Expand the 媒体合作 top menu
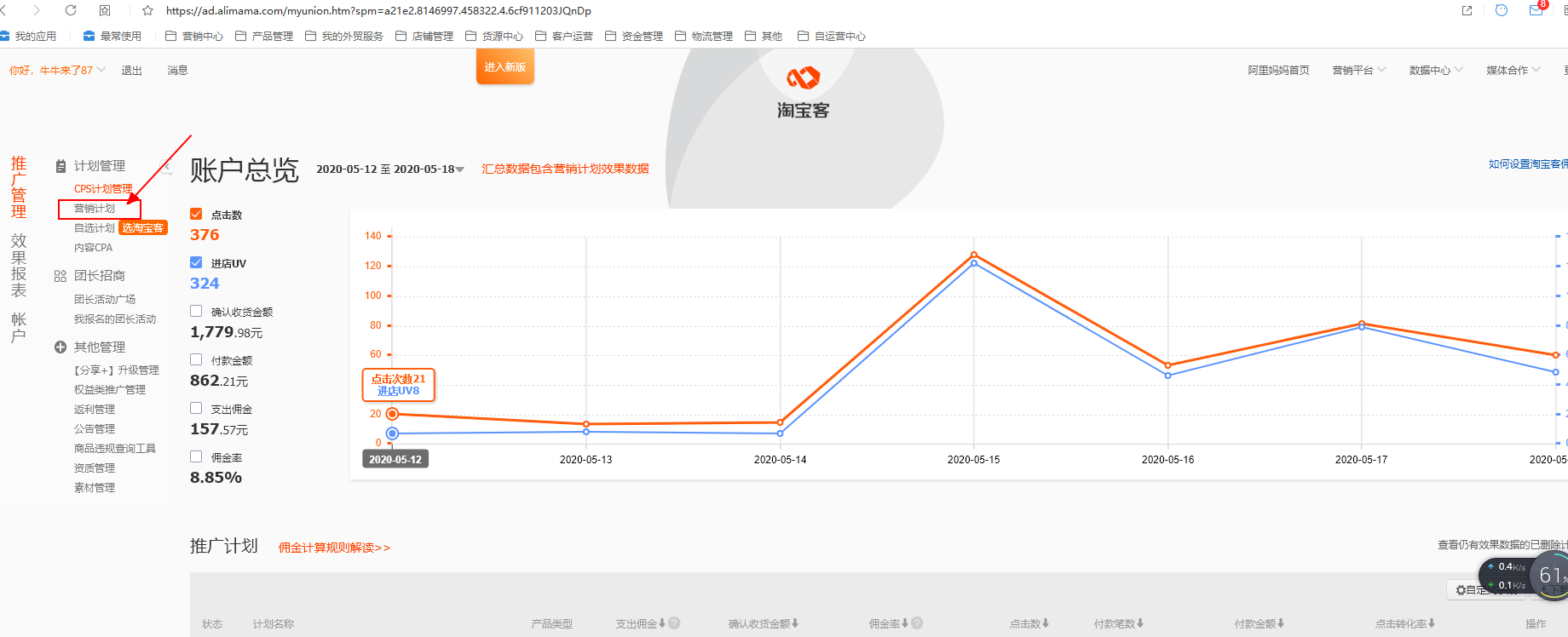1568x637 pixels. pyautogui.click(x=1513, y=70)
